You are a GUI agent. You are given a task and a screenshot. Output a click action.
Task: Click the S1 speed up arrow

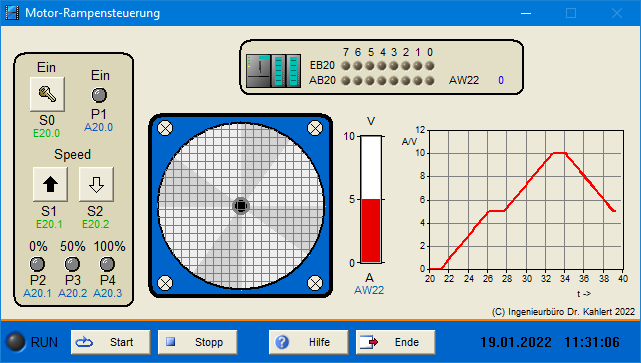point(50,184)
